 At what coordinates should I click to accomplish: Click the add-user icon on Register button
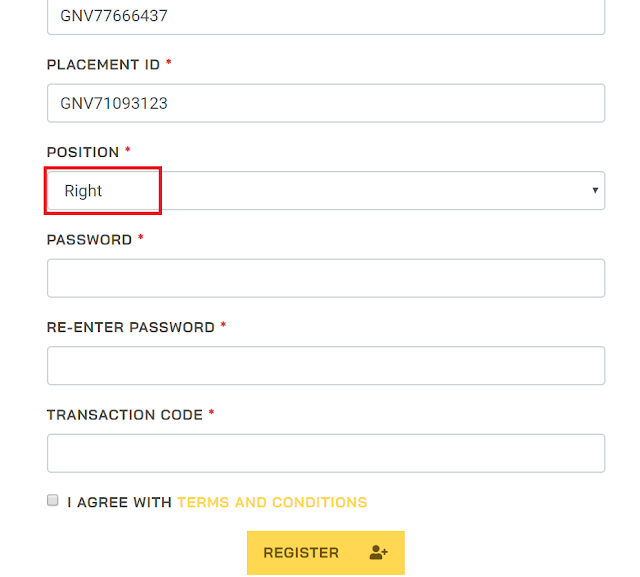coord(378,553)
